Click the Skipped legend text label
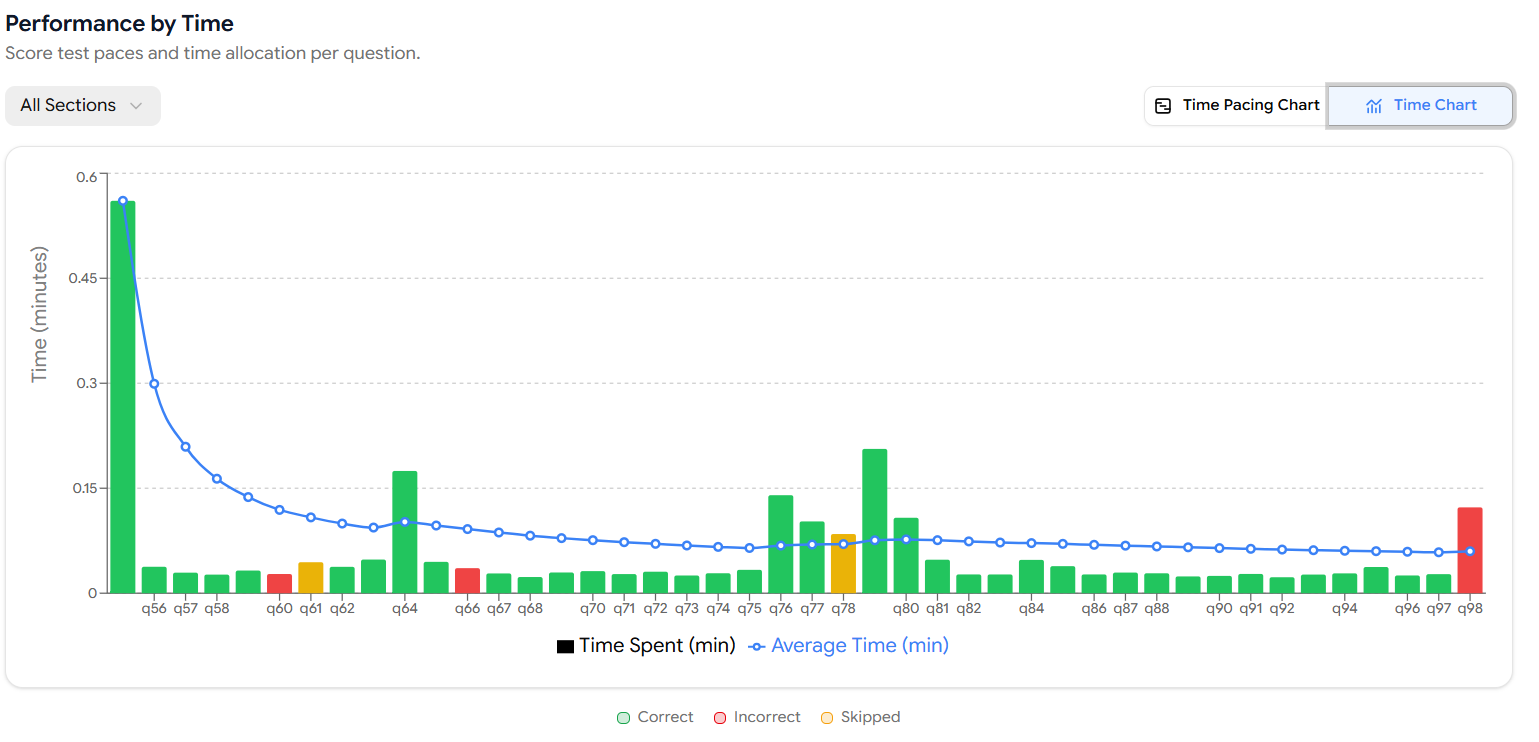 (x=870, y=717)
